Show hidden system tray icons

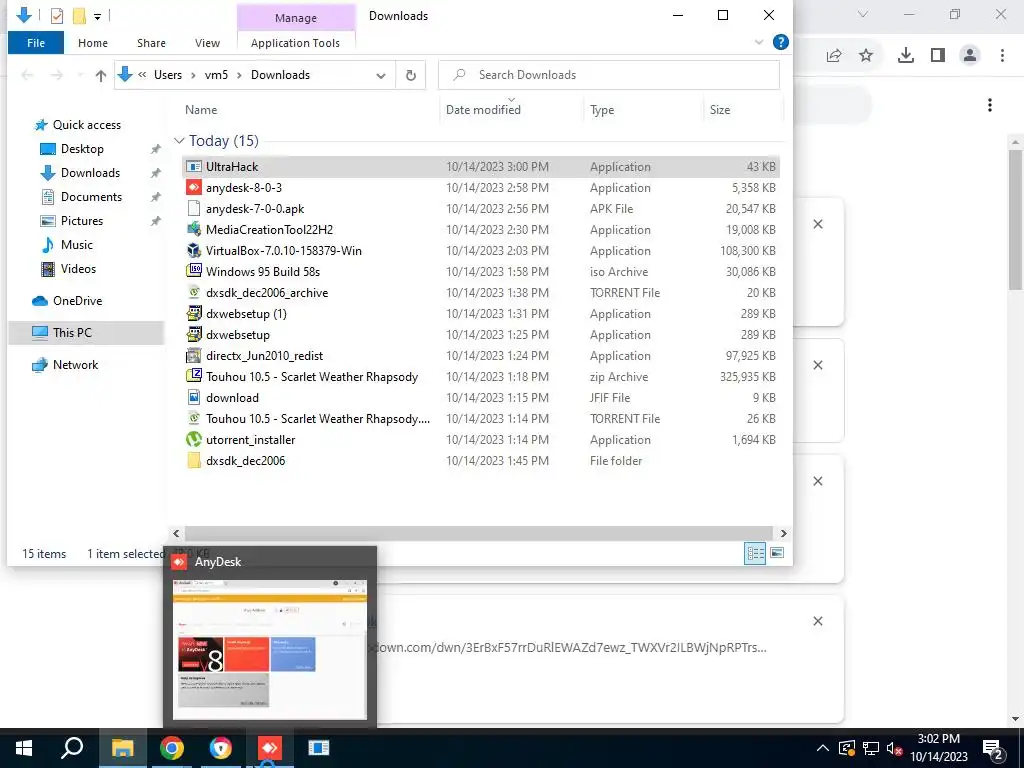(823, 748)
